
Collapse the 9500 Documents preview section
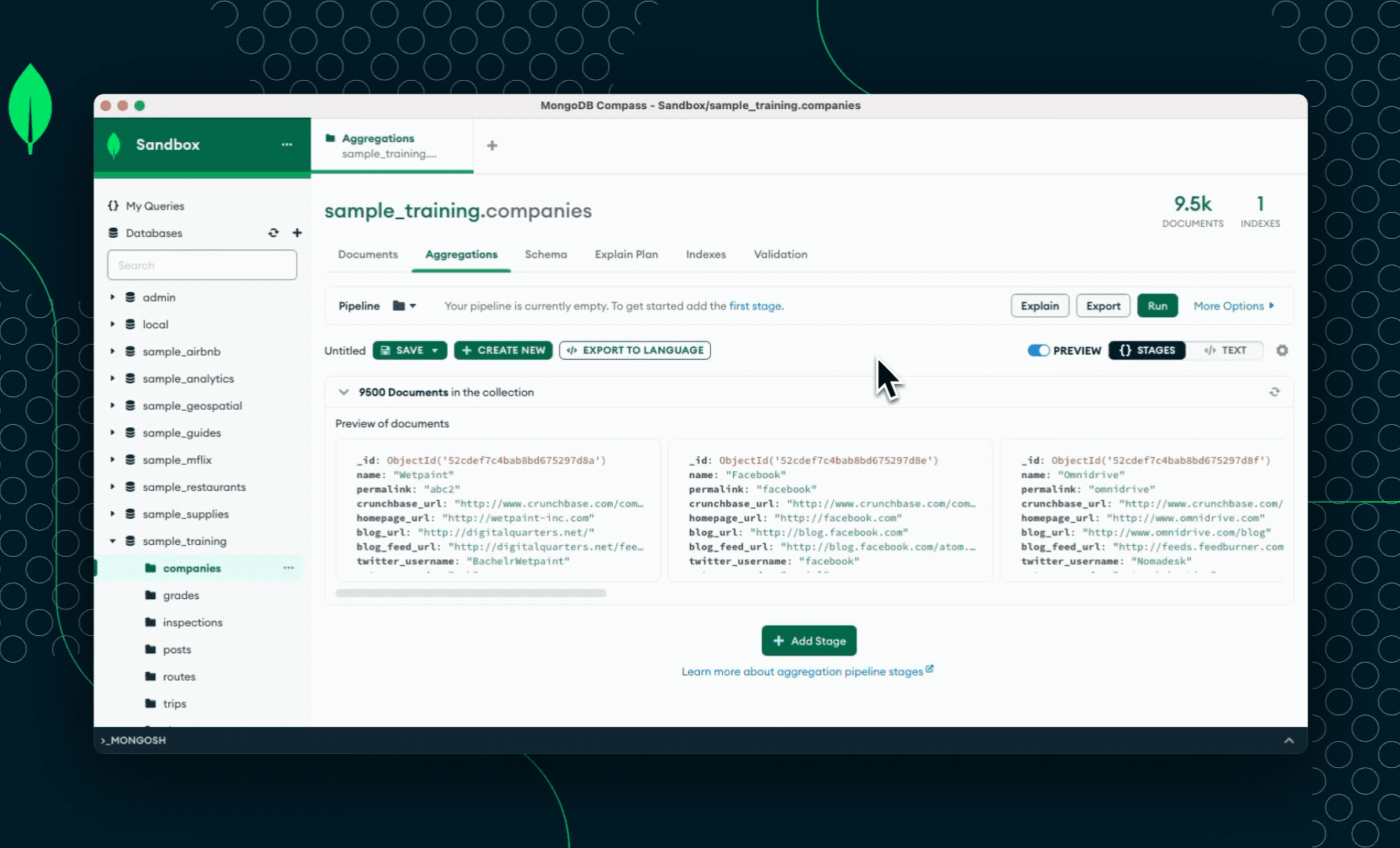tap(343, 392)
